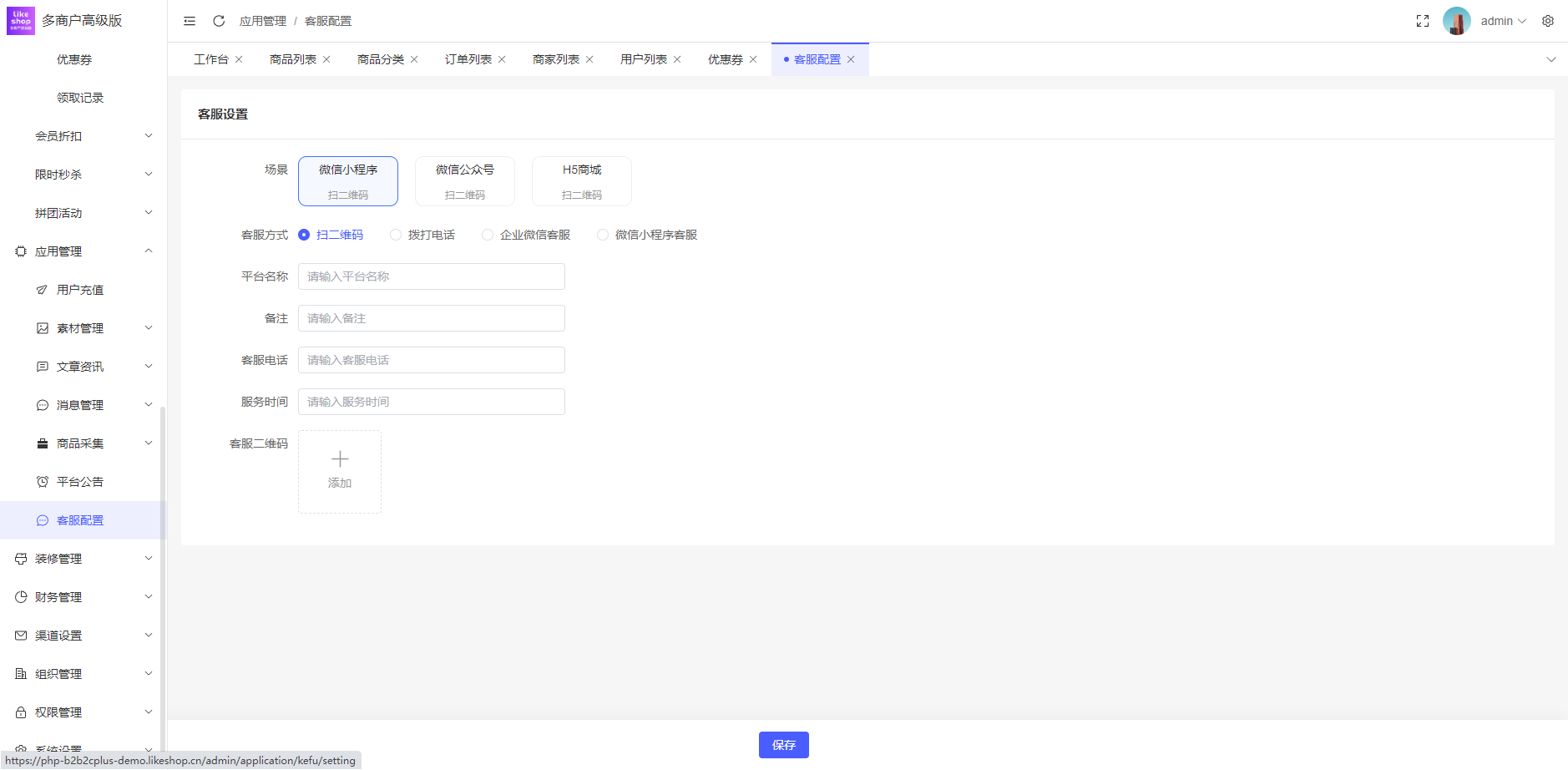Click the admin avatar picture
1568x770 pixels.
click(x=1456, y=21)
